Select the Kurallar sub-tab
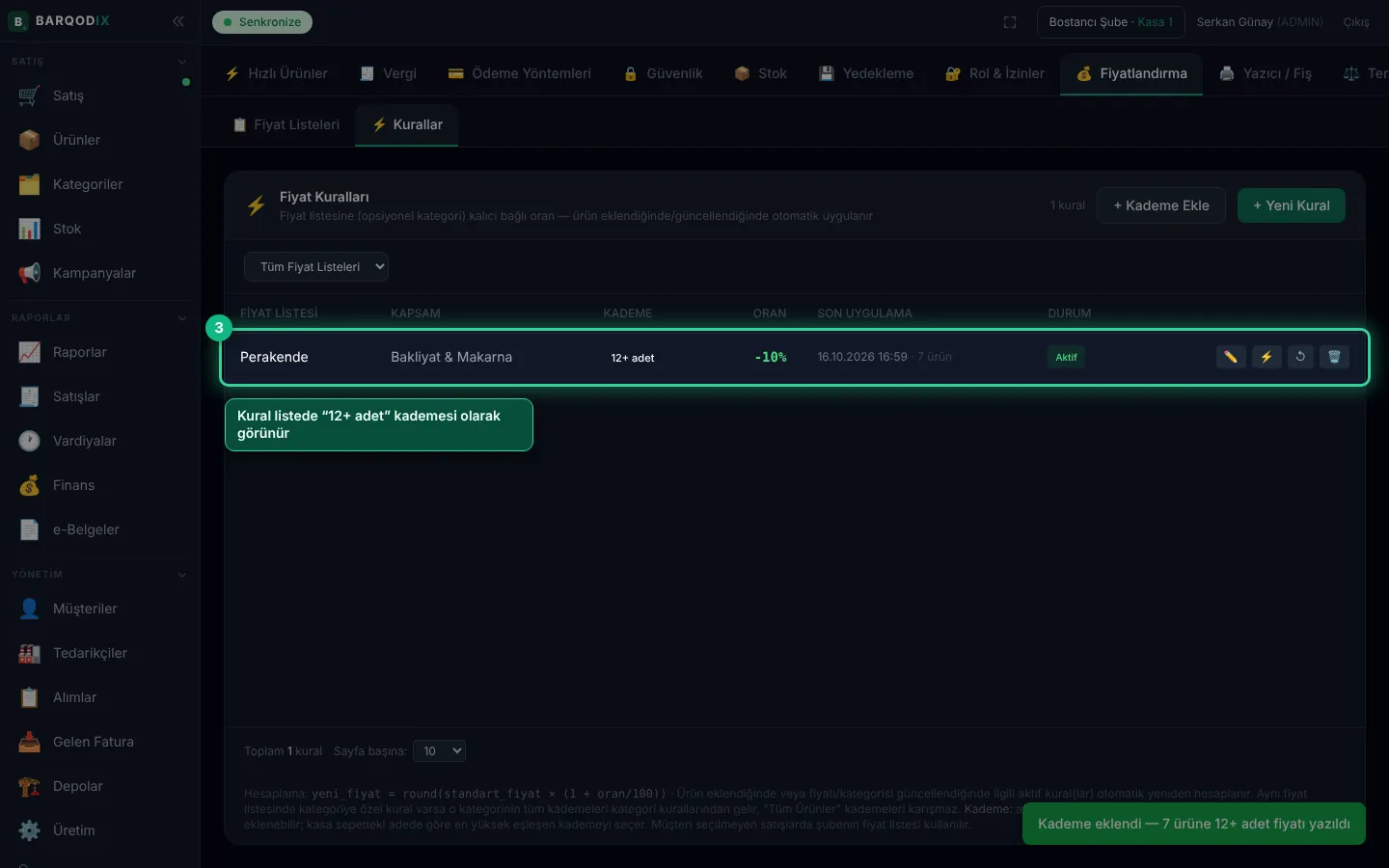Viewport: 1389px width, 868px height. click(x=407, y=124)
